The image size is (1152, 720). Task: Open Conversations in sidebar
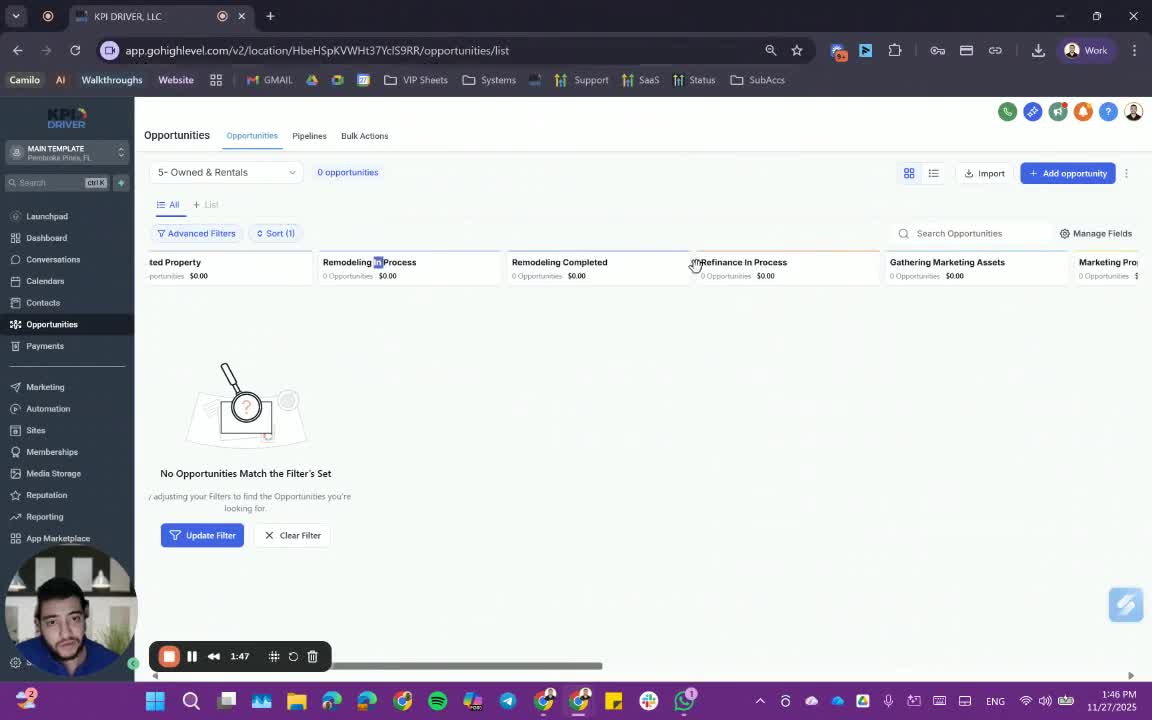pyautogui.click(x=53, y=259)
